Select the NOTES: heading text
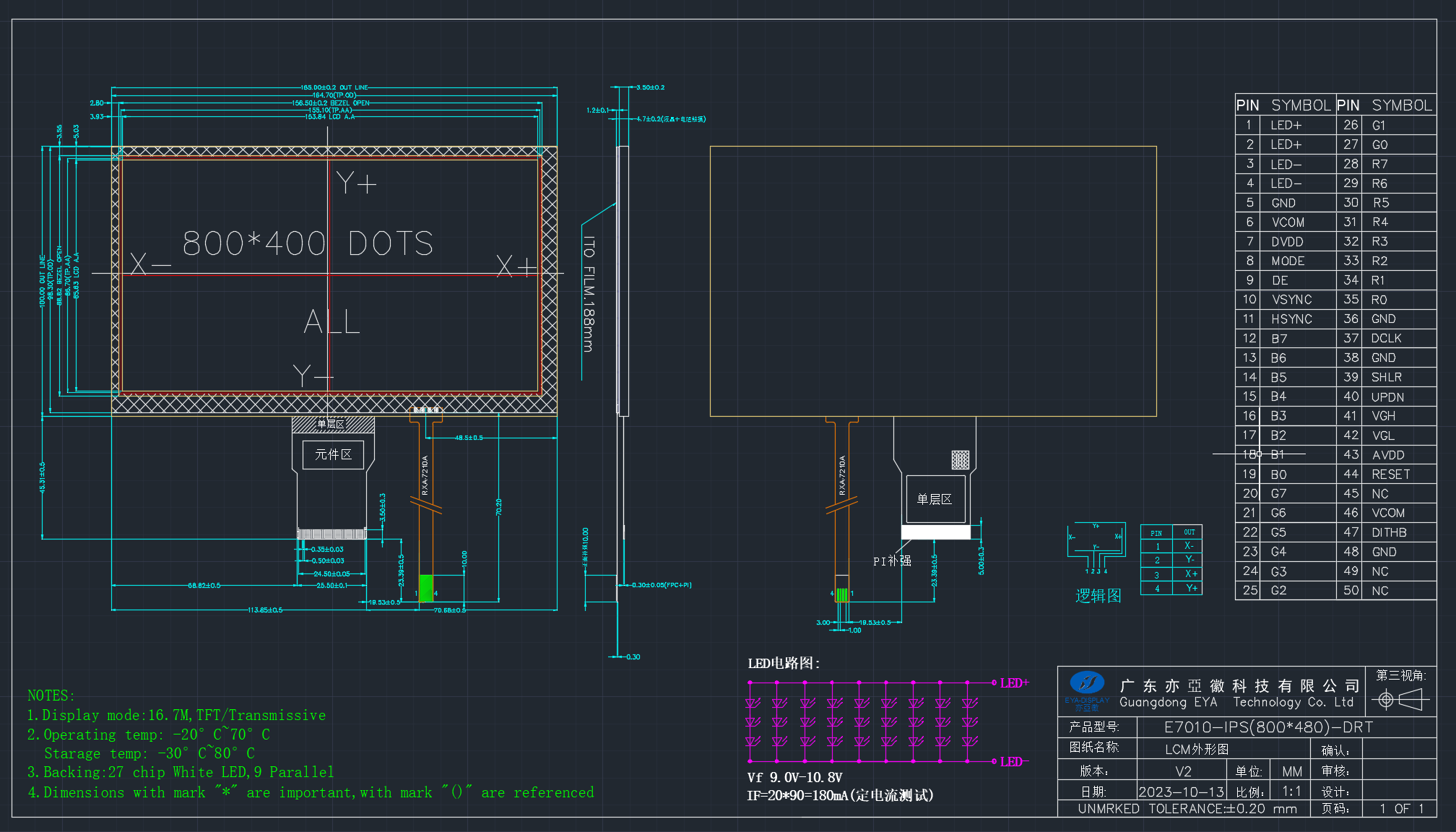 point(51,695)
